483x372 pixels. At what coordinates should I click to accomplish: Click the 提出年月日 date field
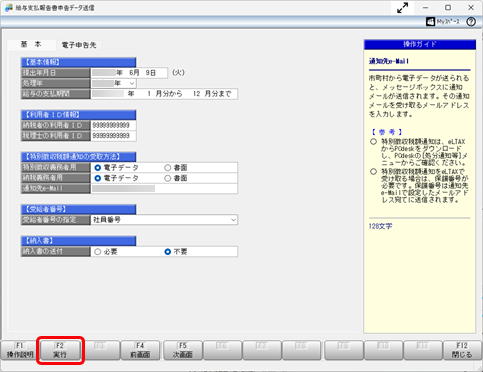click(x=129, y=73)
